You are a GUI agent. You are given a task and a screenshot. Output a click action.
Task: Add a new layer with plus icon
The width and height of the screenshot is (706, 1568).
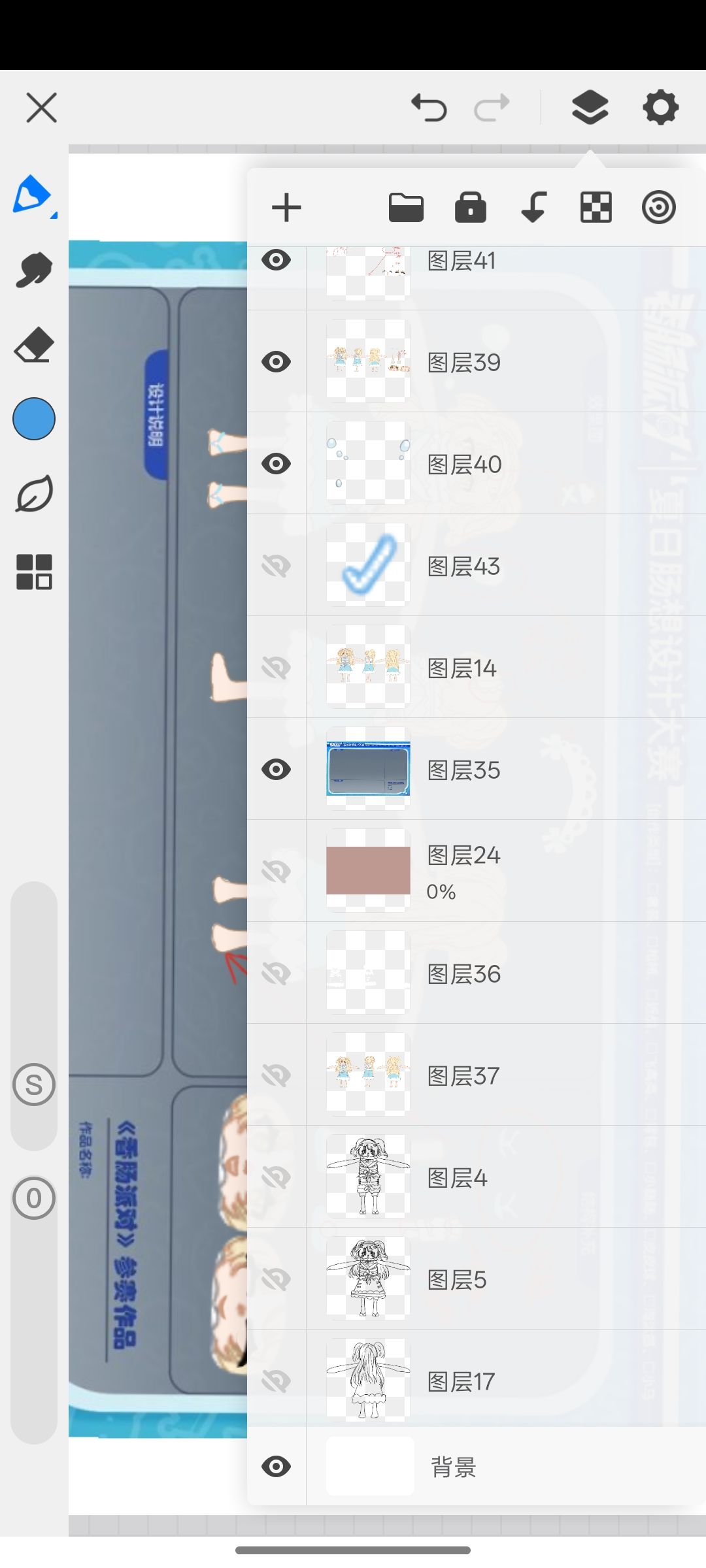point(286,208)
